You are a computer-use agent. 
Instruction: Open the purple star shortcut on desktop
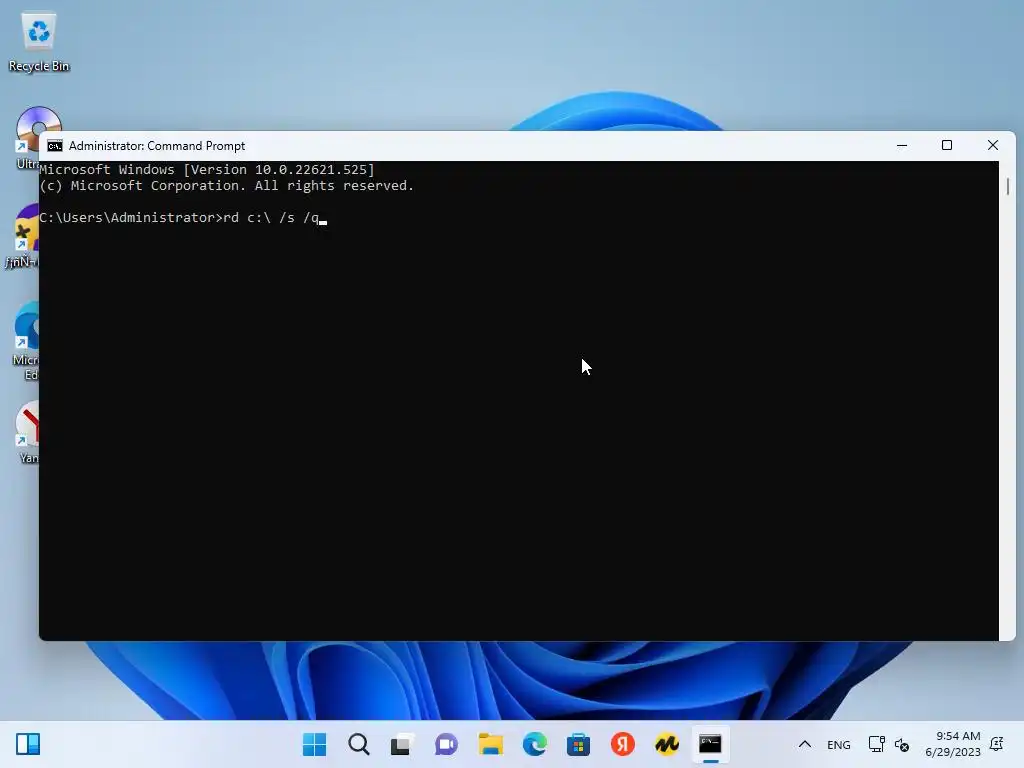(25, 236)
